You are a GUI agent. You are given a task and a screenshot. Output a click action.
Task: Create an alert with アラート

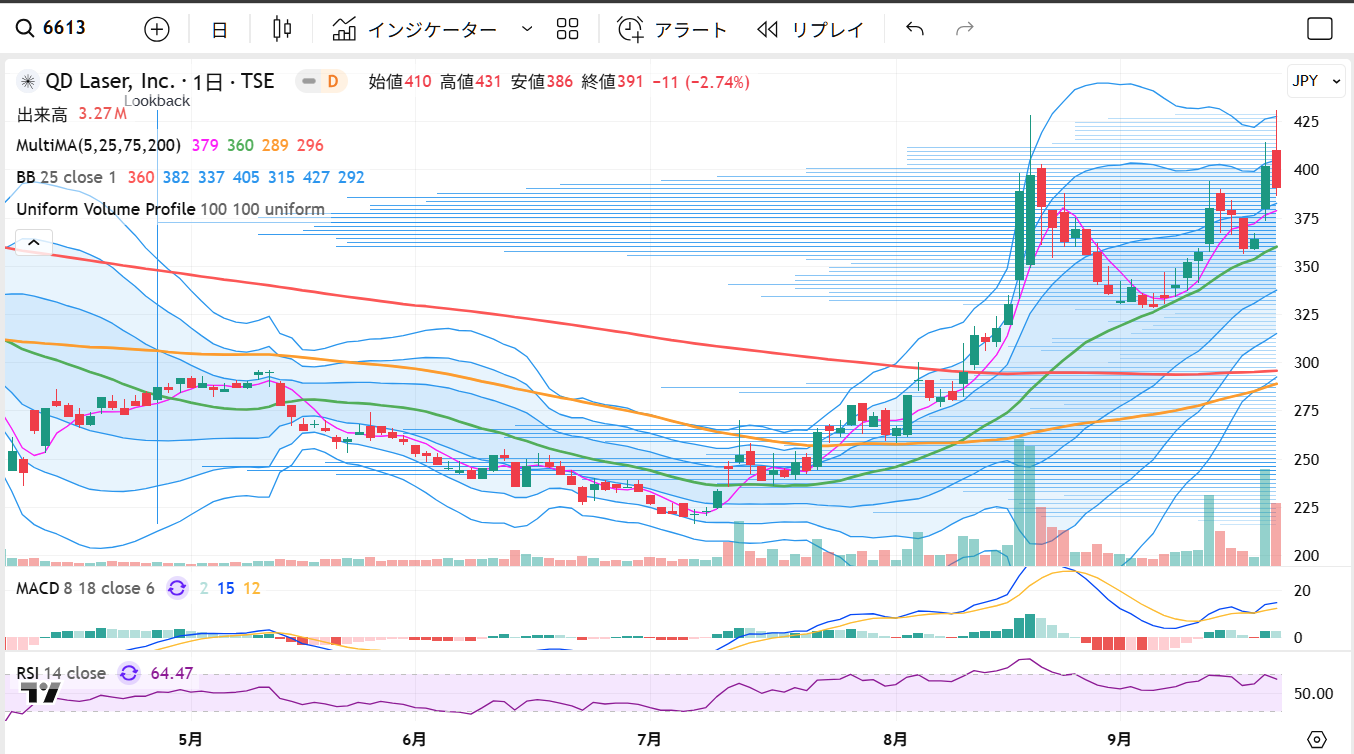pyautogui.click(x=672, y=30)
